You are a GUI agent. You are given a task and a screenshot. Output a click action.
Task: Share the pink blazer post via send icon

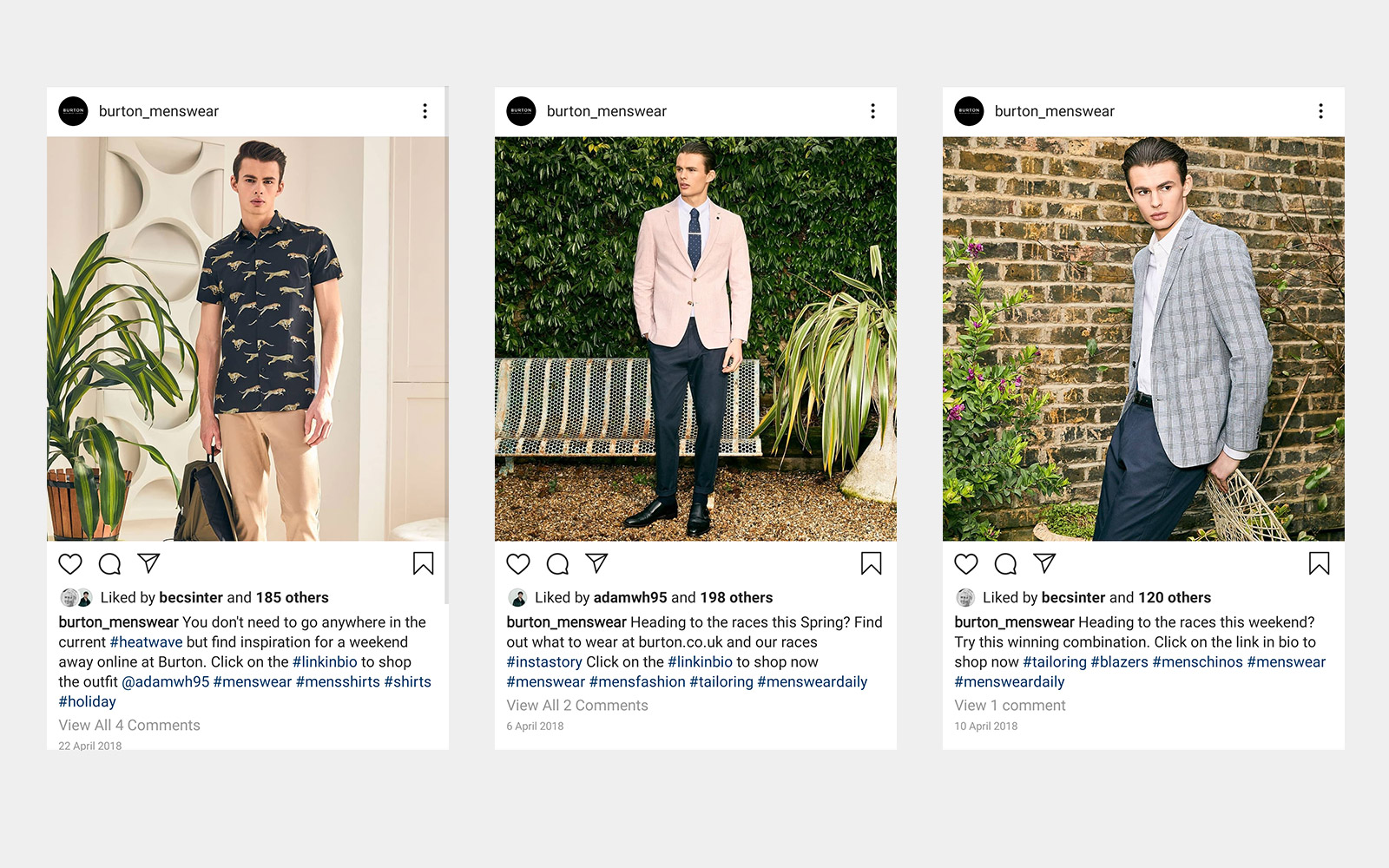point(596,563)
